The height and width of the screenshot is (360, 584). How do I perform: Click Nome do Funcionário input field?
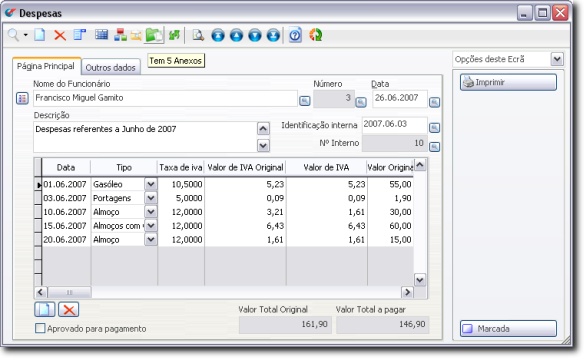coord(165,98)
